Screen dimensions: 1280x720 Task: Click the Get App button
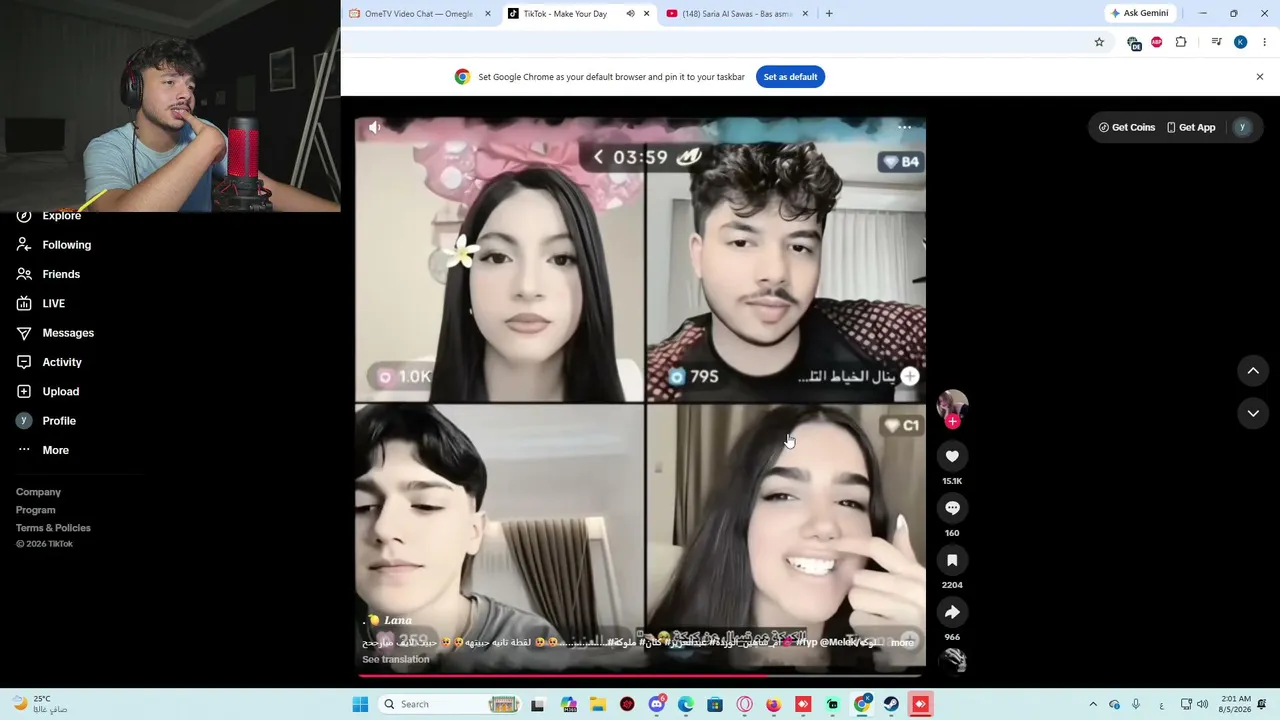pyautogui.click(x=1191, y=127)
